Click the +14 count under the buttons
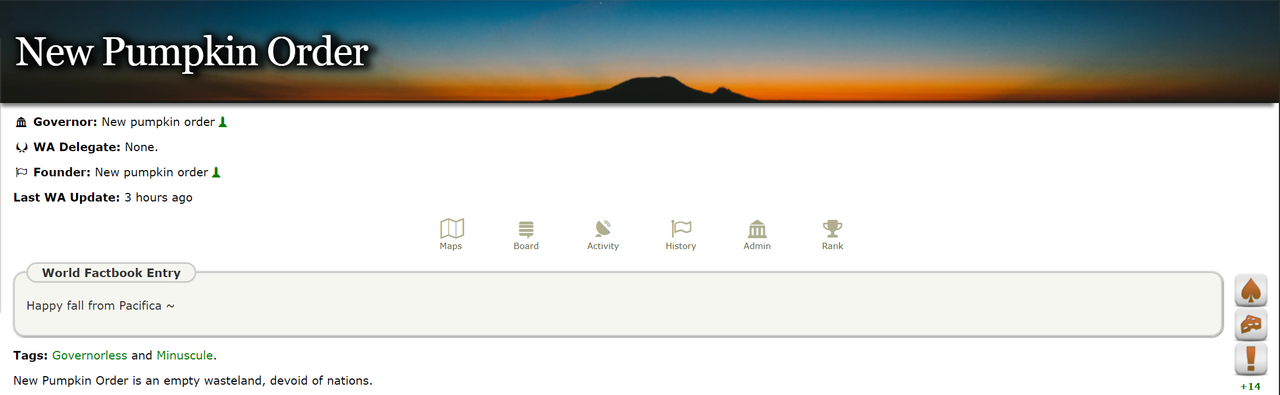Screen dimensions: 1280x395 coord(1250,386)
